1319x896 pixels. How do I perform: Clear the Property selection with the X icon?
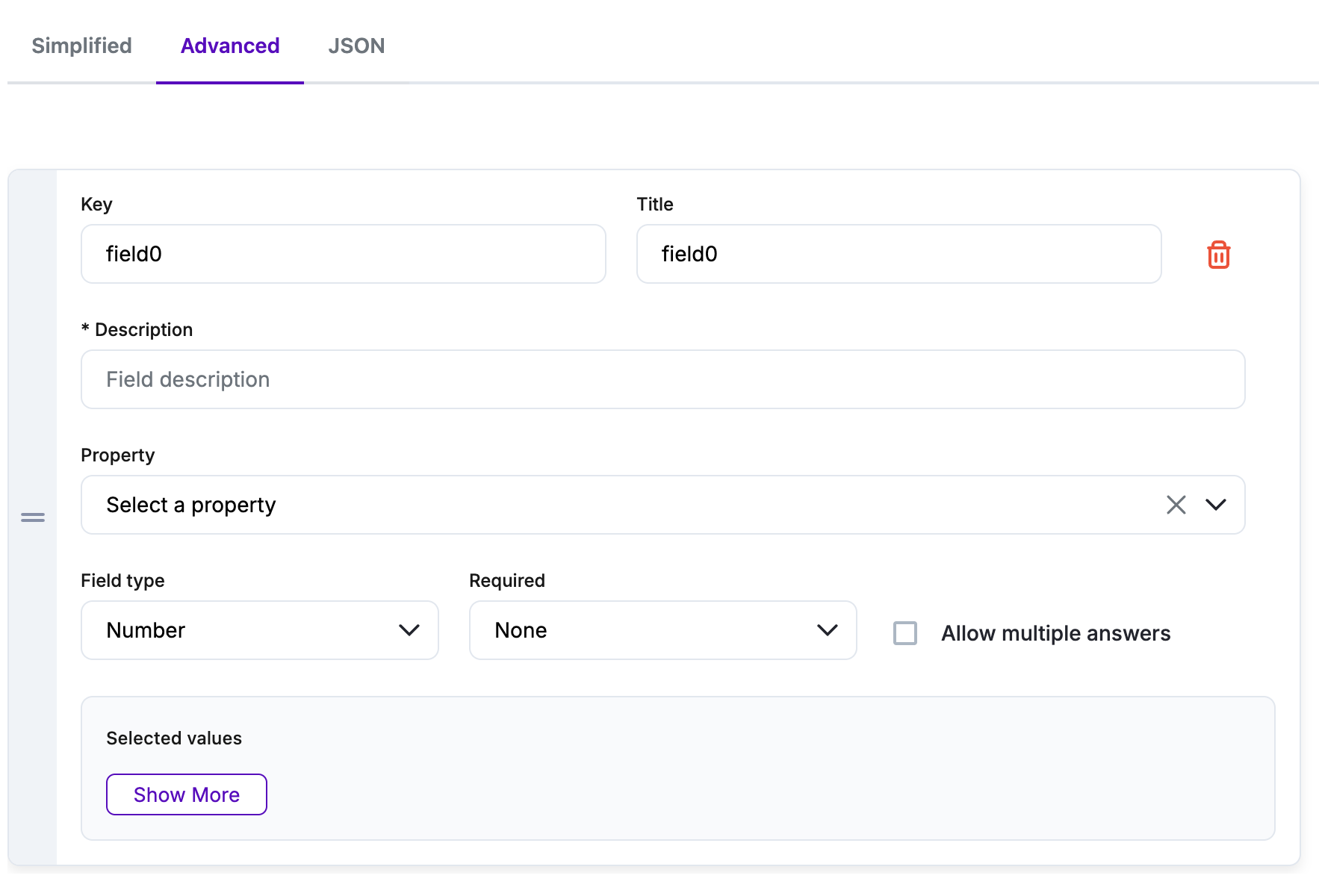point(1176,505)
